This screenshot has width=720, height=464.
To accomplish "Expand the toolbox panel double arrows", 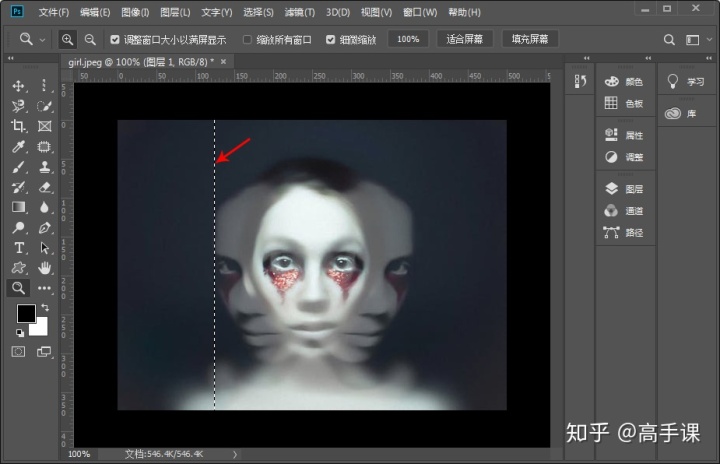I will (x=11, y=58).
